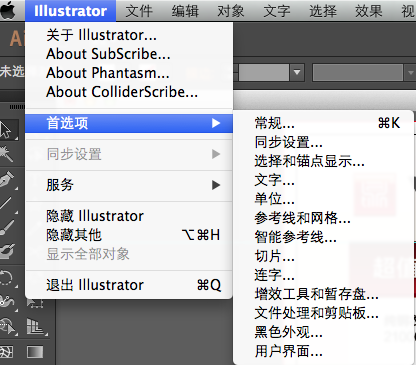The height and width of the screenshot is (365, 416).
Task: Select the Paintbrush tool
Action: pyautogui.click(x=7, y=227)
